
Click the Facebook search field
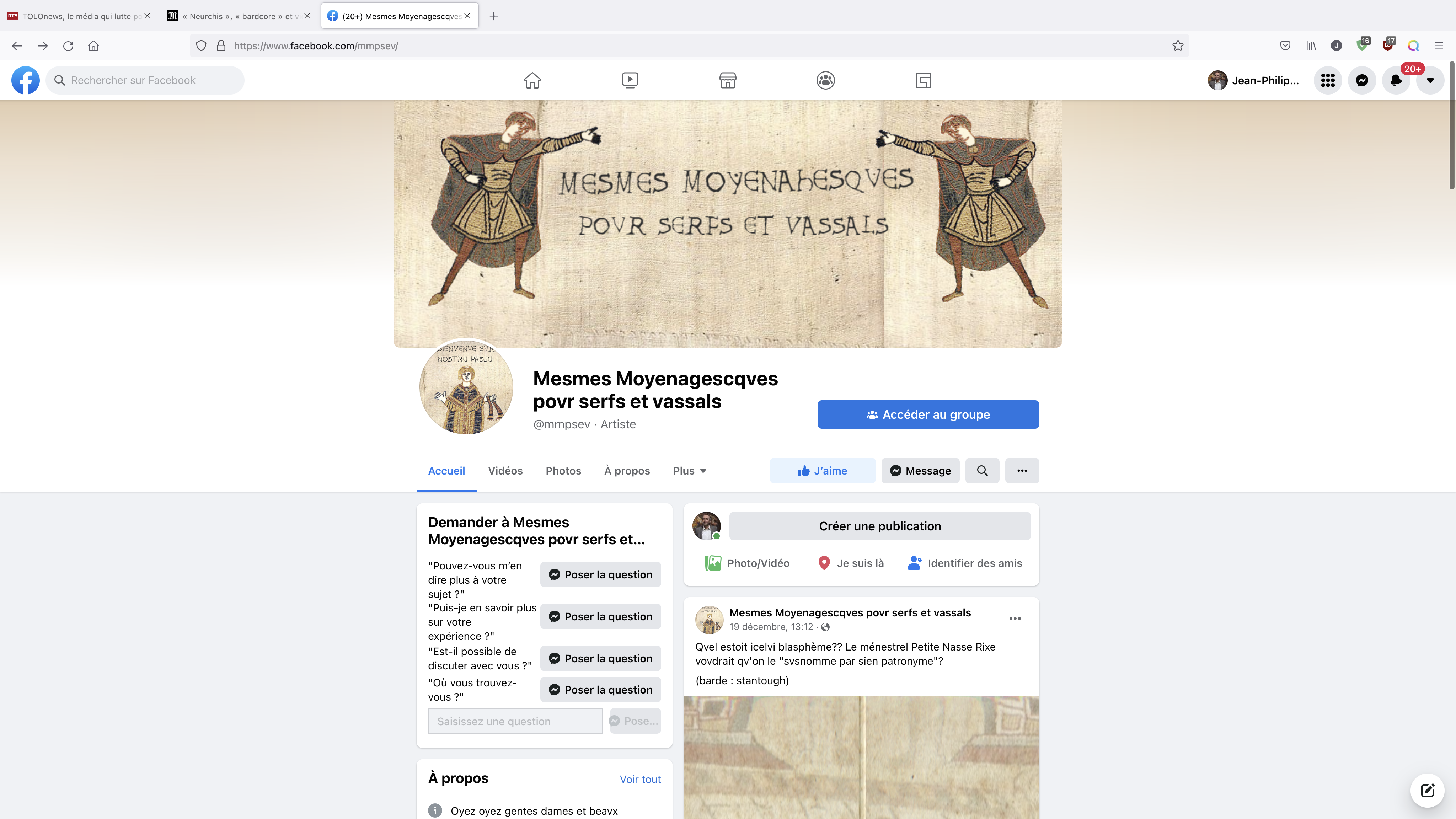click(x=145, y=80)
